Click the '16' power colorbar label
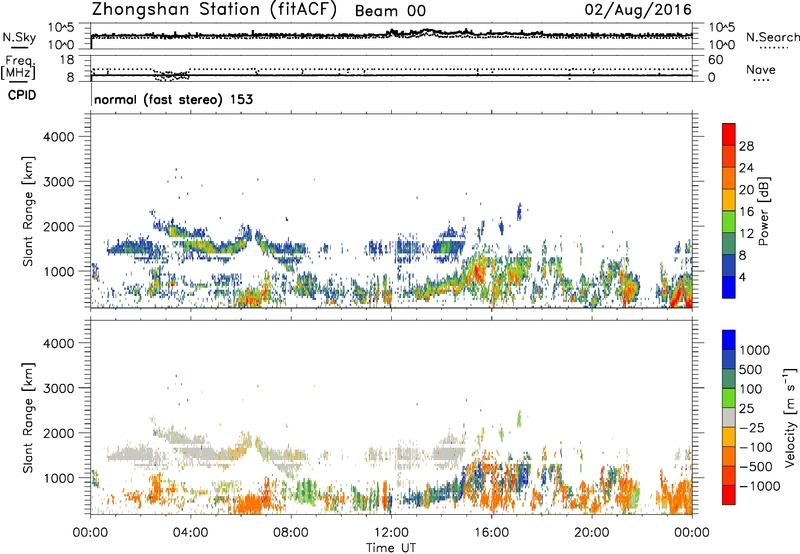The width and height of the screenshot is (800, 554). pos(746,212)
